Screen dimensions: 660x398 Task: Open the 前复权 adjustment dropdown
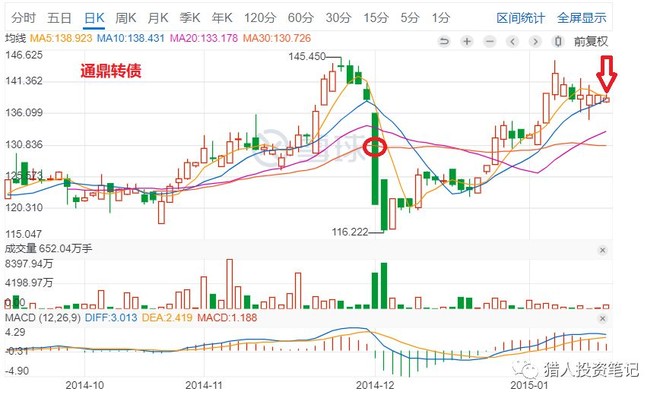click(x=591, y=41)
